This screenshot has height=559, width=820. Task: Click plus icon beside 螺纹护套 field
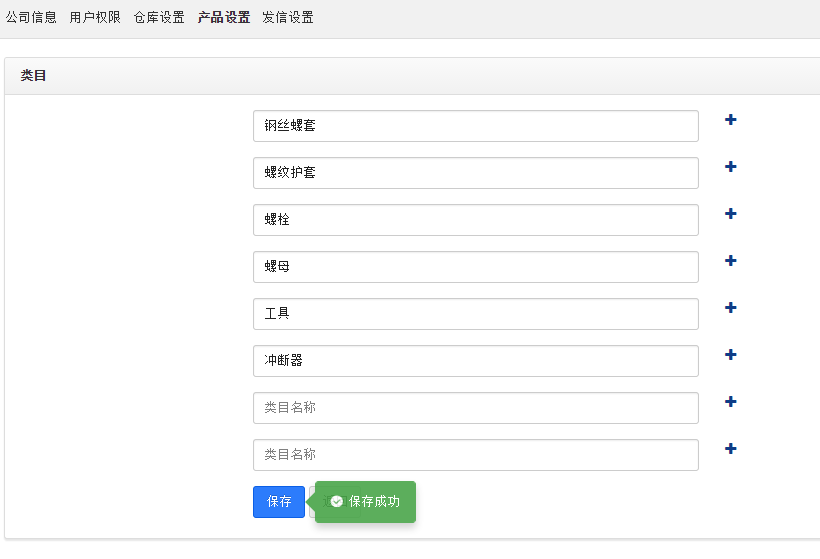coord(731,167)
